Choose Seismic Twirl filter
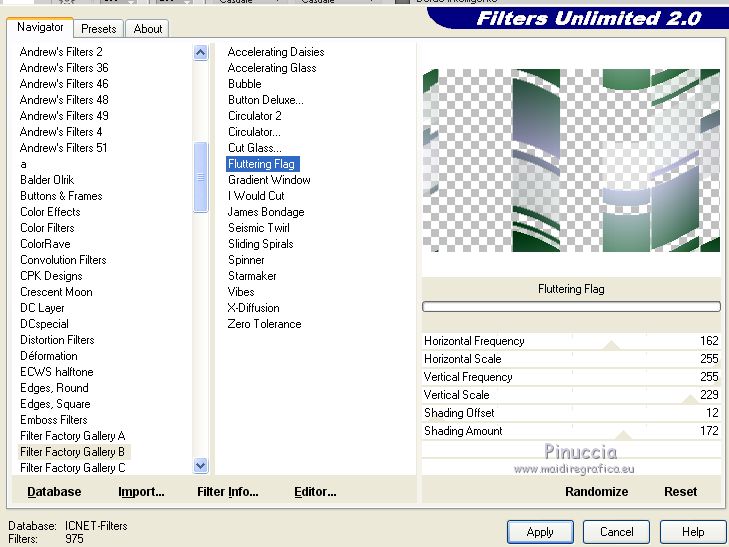Viewport: 729px width, 547px height. [258, 228]
